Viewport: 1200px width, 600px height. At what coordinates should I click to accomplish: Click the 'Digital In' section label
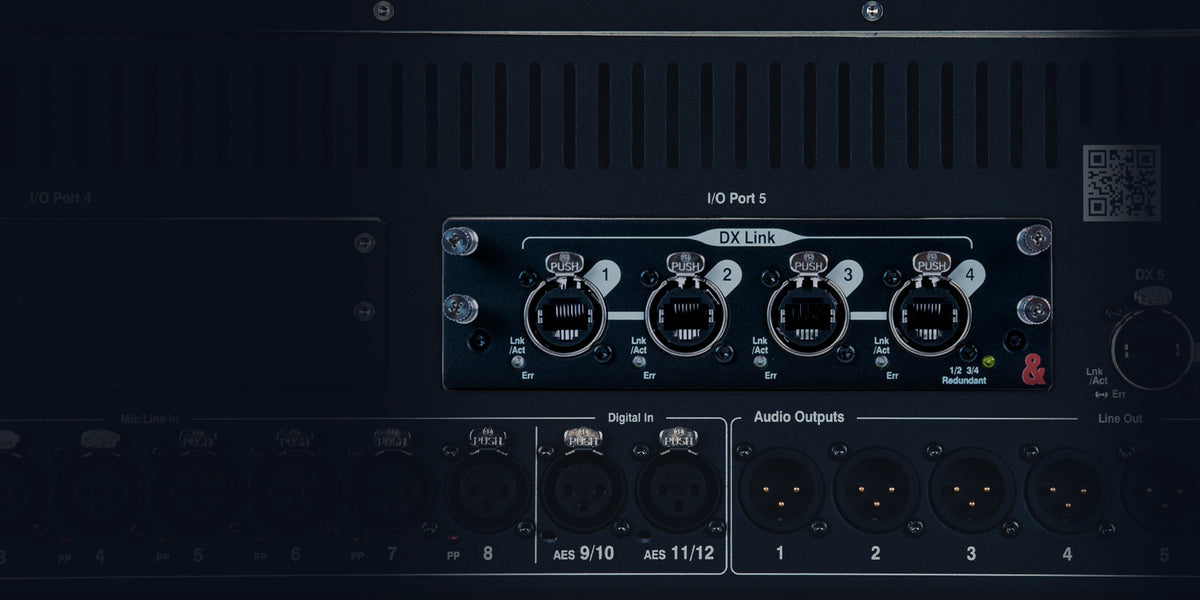(630, 417)
